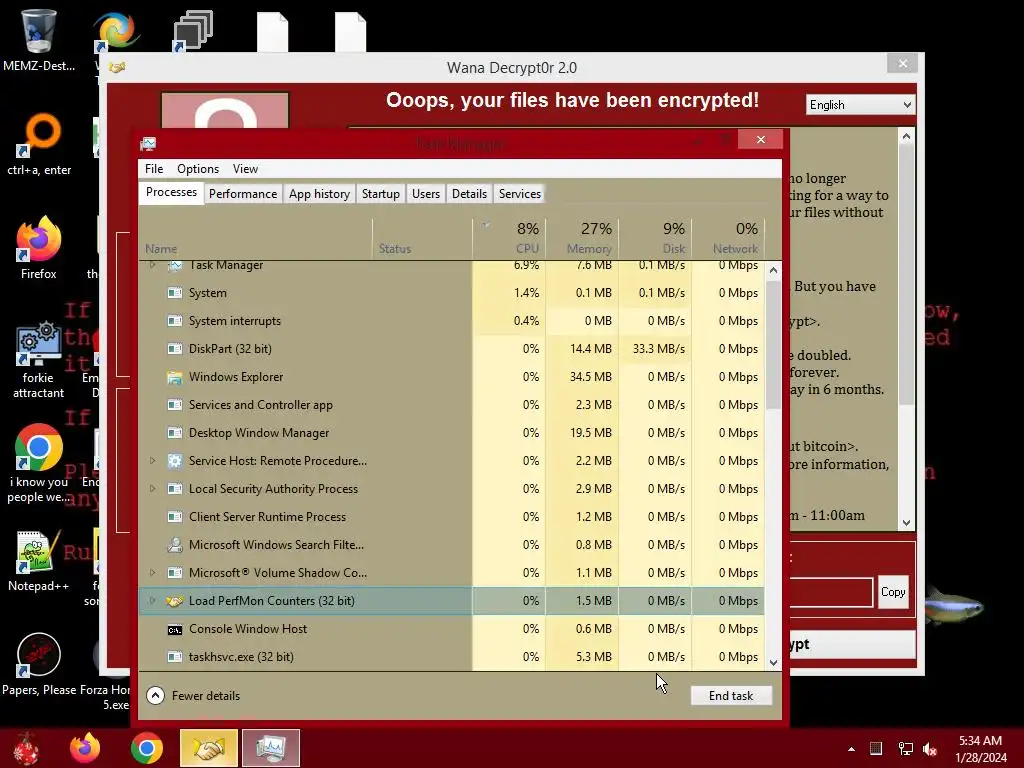The width and height of the screenshot is (1024, 768).
Task: Click the Edge browser desktop icon
Action: click(x=116, y=31)
